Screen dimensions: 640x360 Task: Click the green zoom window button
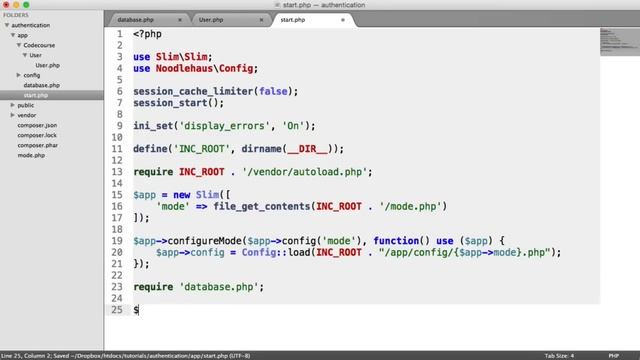pos(26,5)
